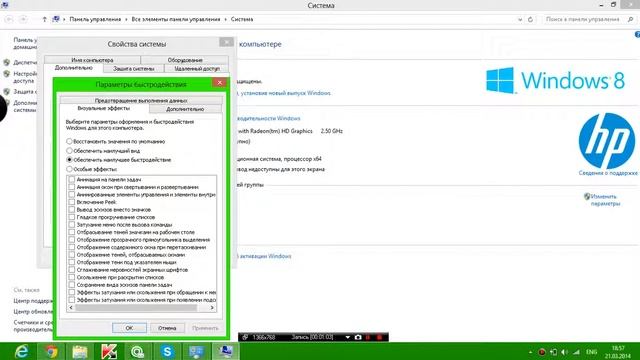Expand chevron after Панель управления breadcrumb
The width and height of the screenshot is (640, 360).
(126, 19)
